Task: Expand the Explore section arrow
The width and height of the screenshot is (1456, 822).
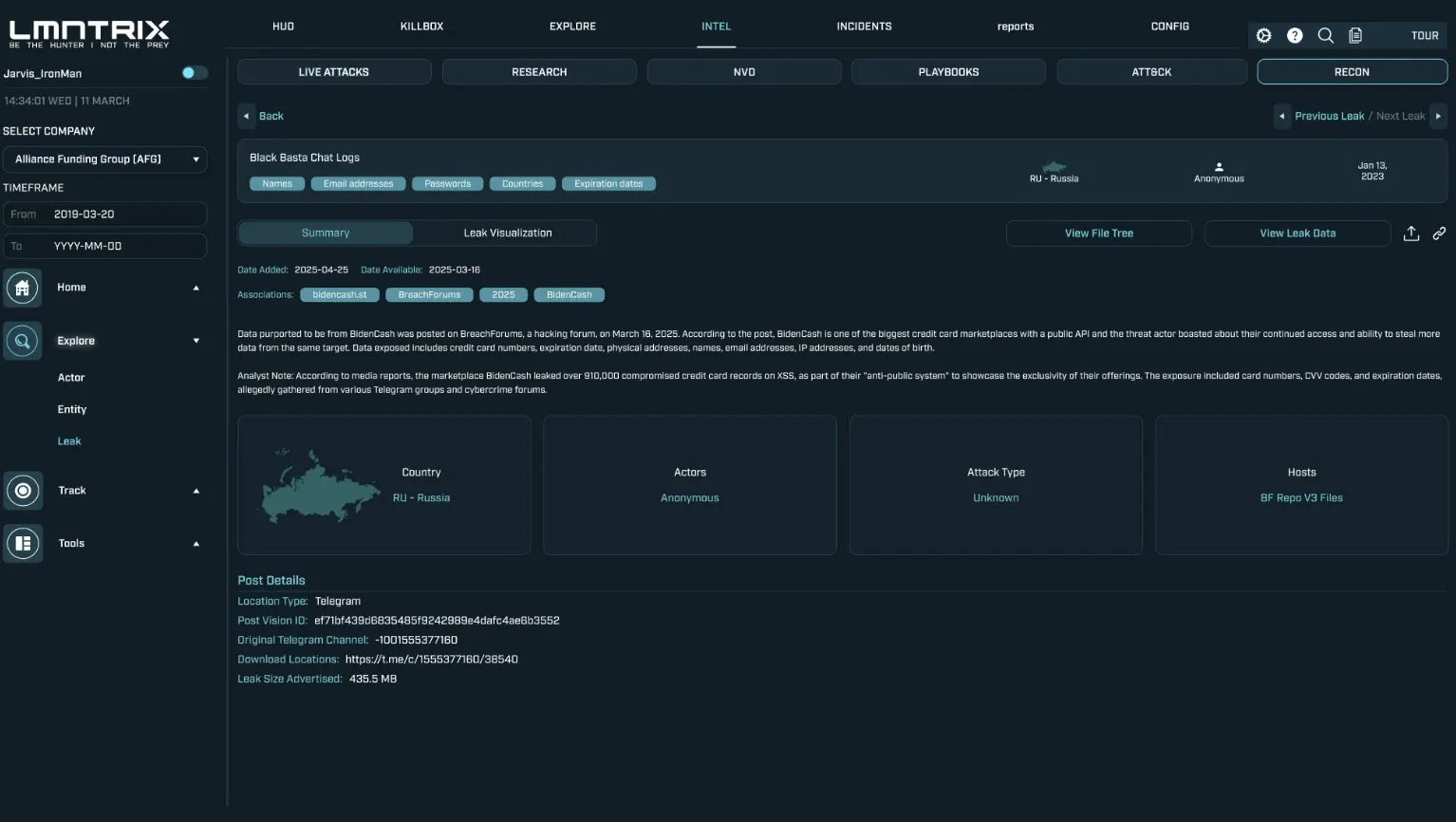Action: 196,341
